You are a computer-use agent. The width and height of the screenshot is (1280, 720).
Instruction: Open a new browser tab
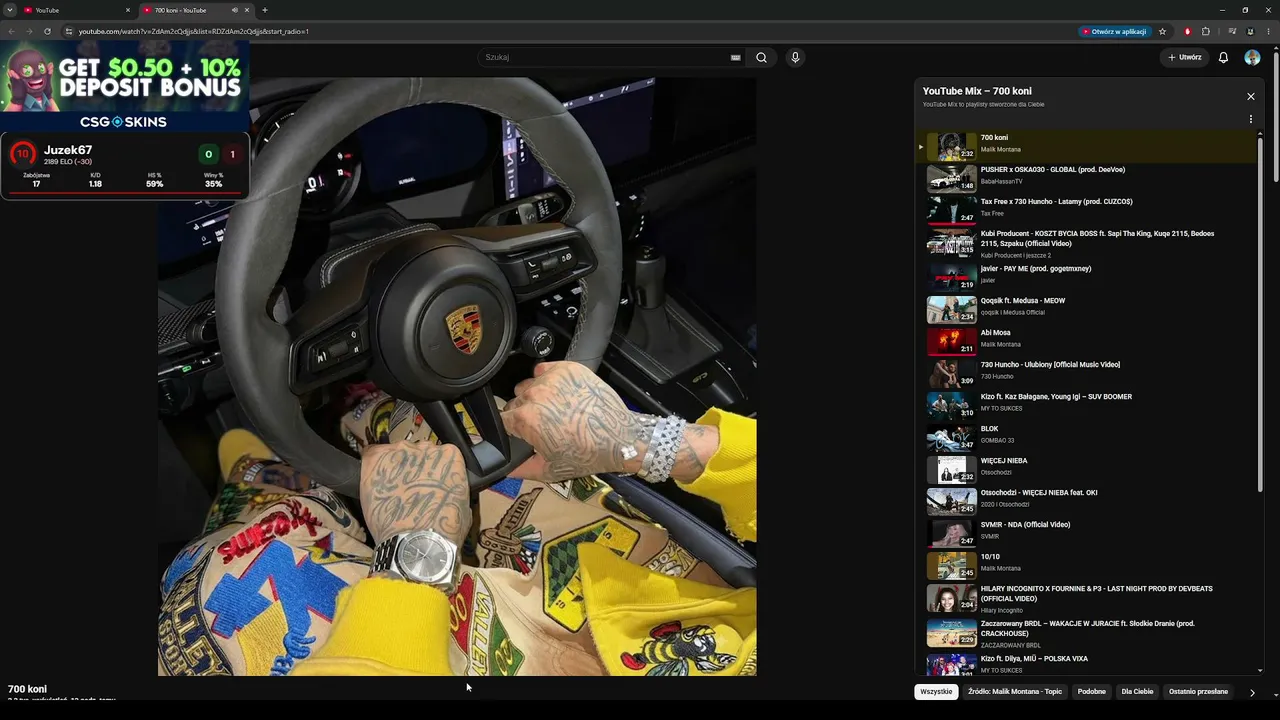tap(265, 10)
